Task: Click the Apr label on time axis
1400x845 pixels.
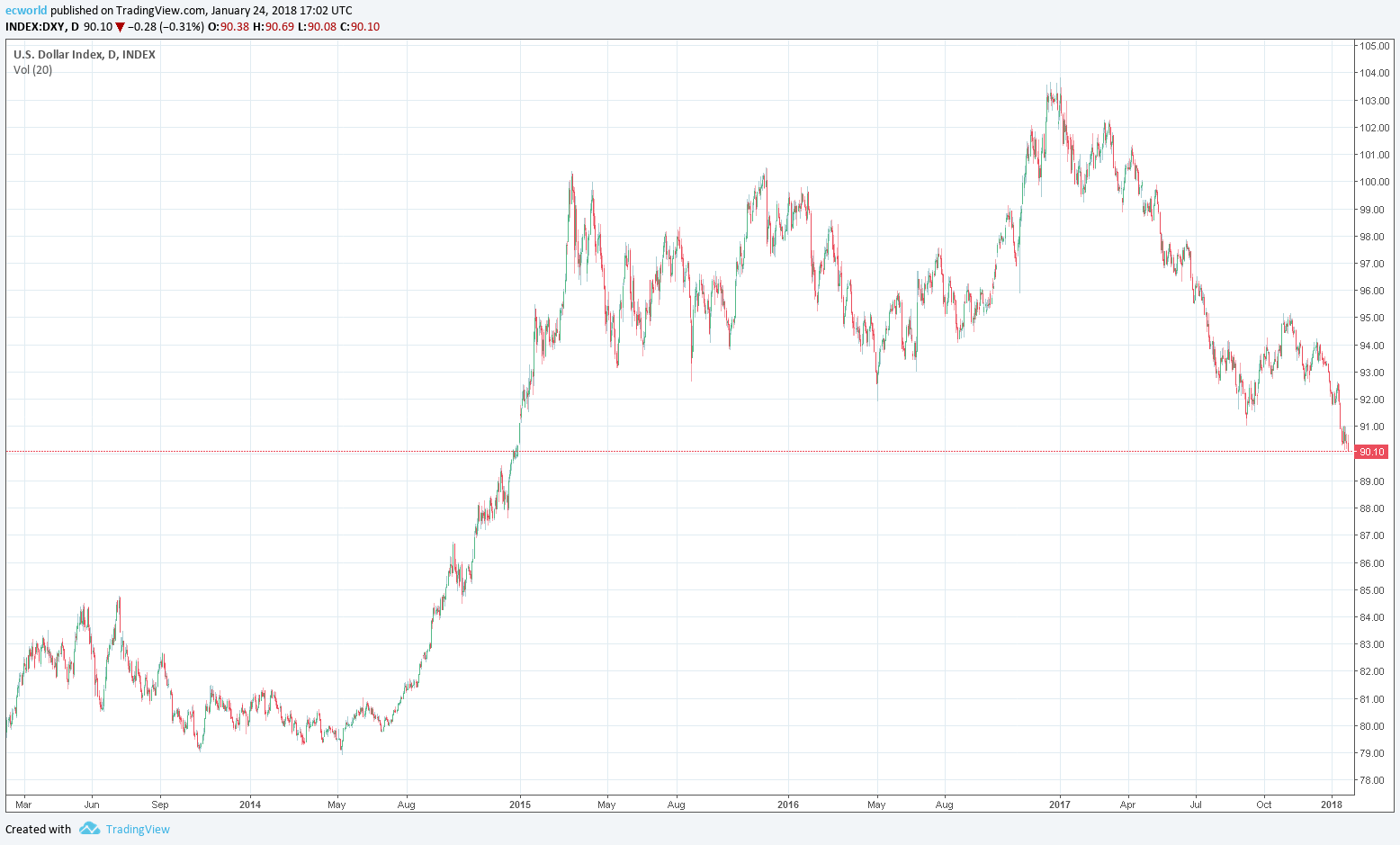Action: coord(1127,805)
